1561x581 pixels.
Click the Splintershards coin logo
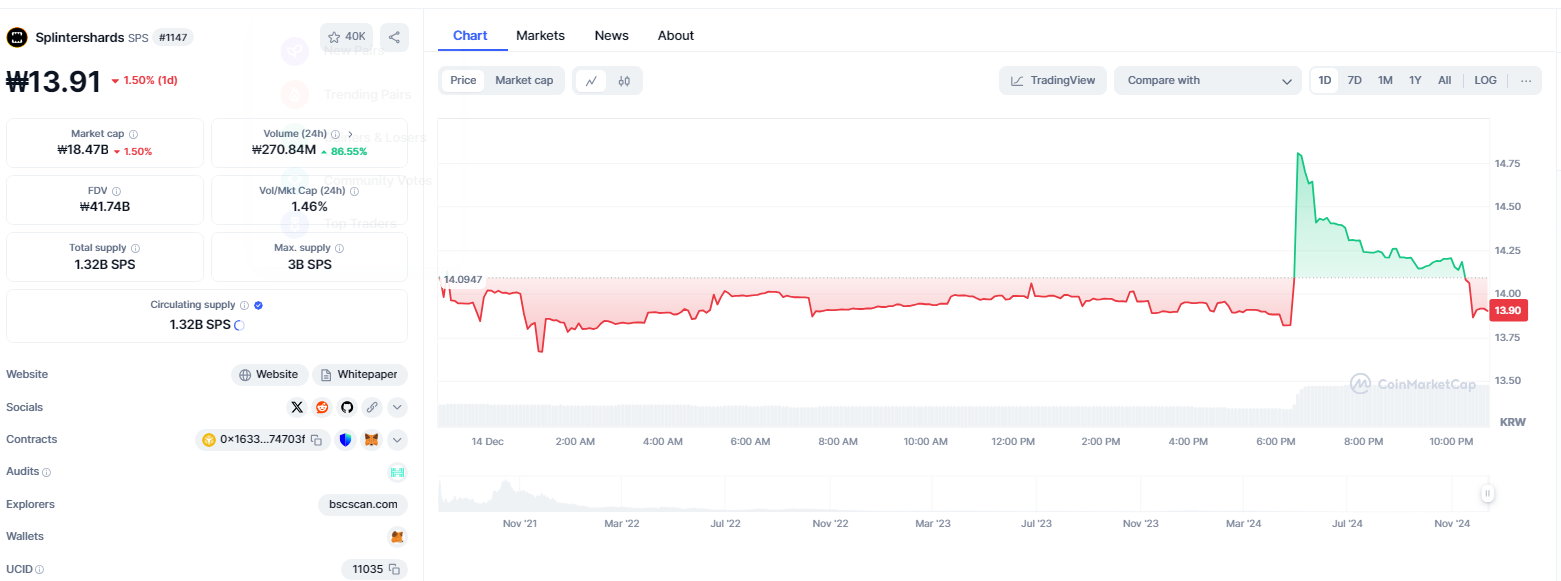(17, 38)
